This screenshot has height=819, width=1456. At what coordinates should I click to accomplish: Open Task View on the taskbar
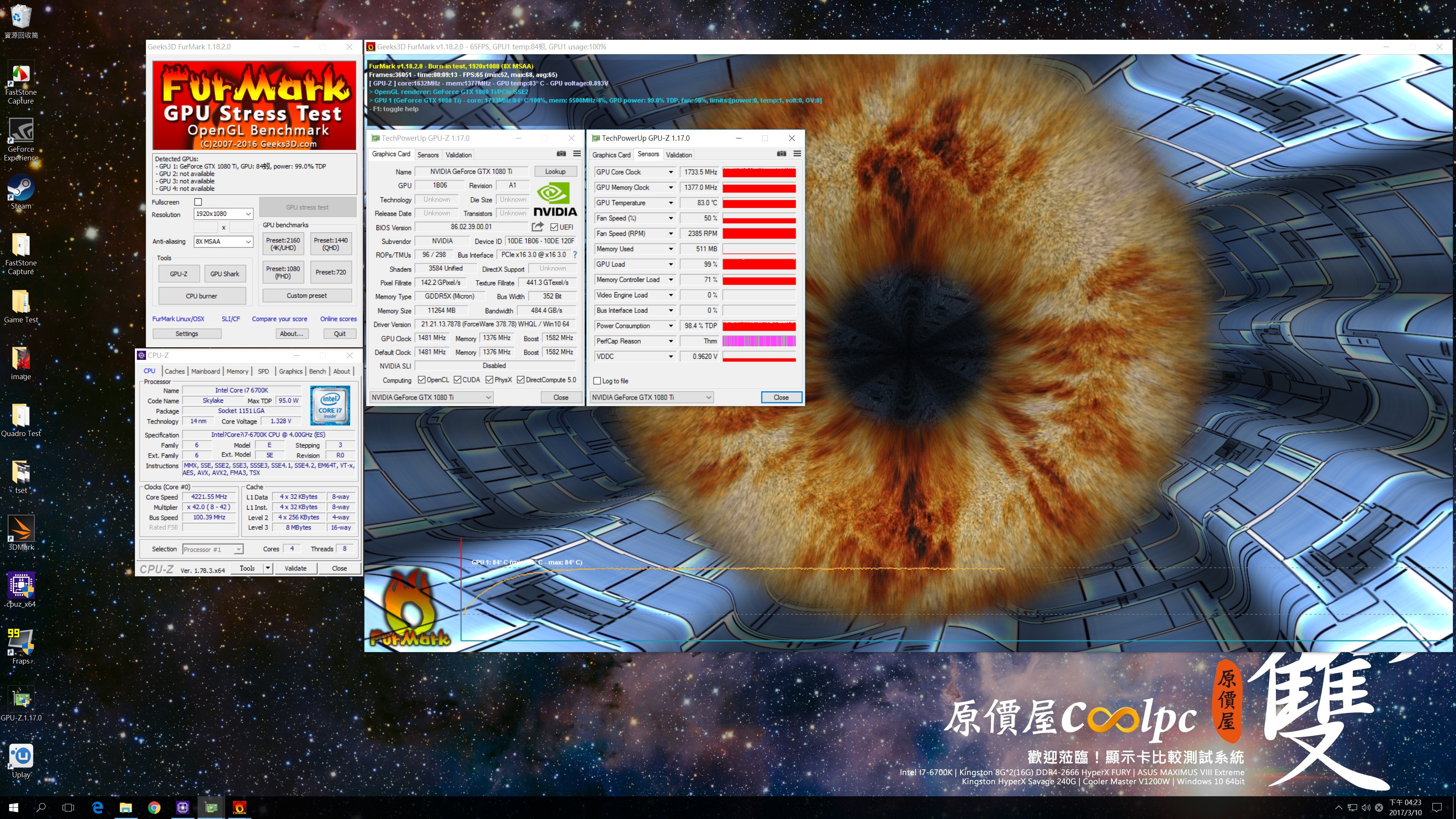pos(68,808)
